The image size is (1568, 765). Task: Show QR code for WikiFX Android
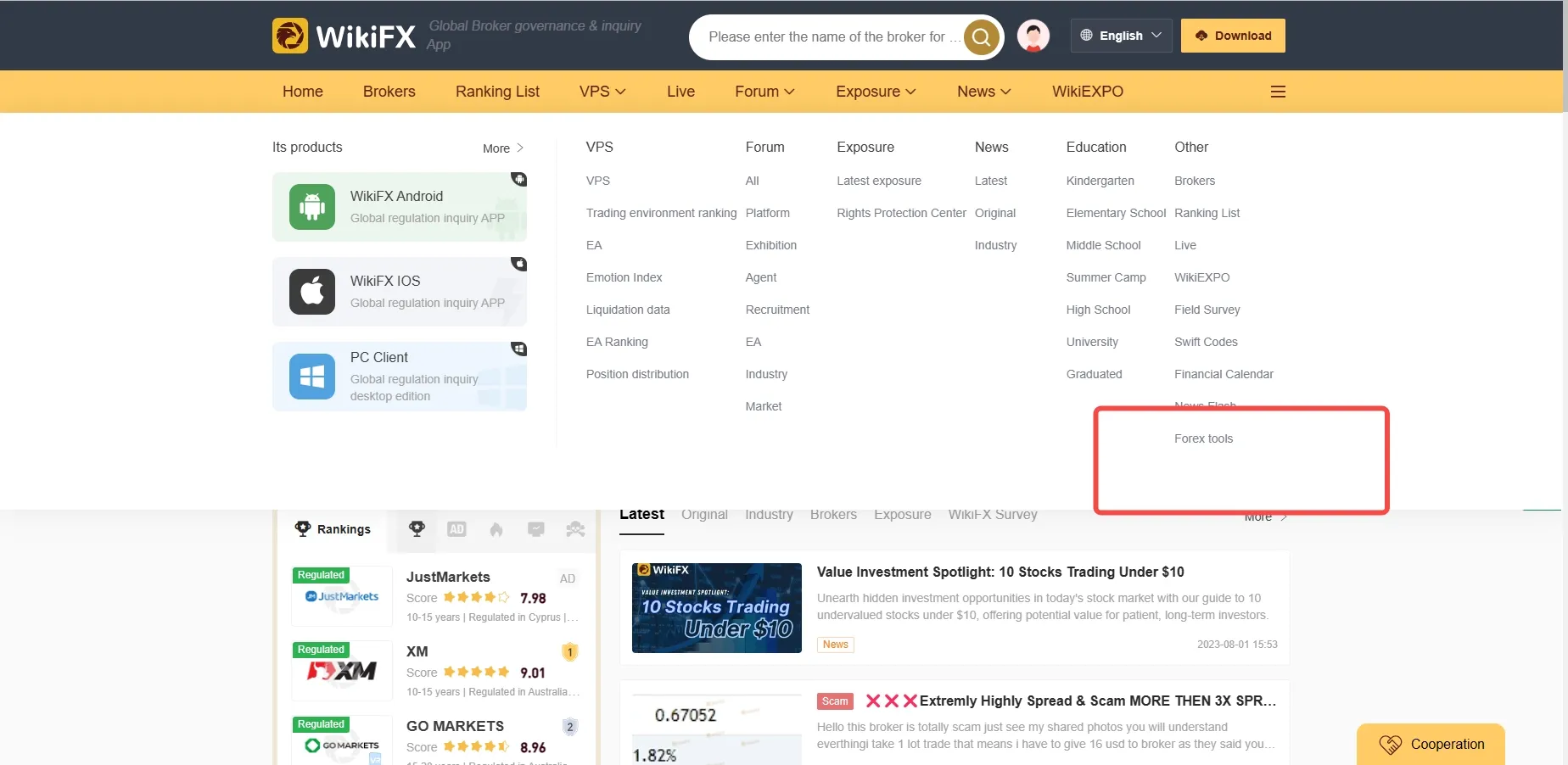click(x=518, y=179)
